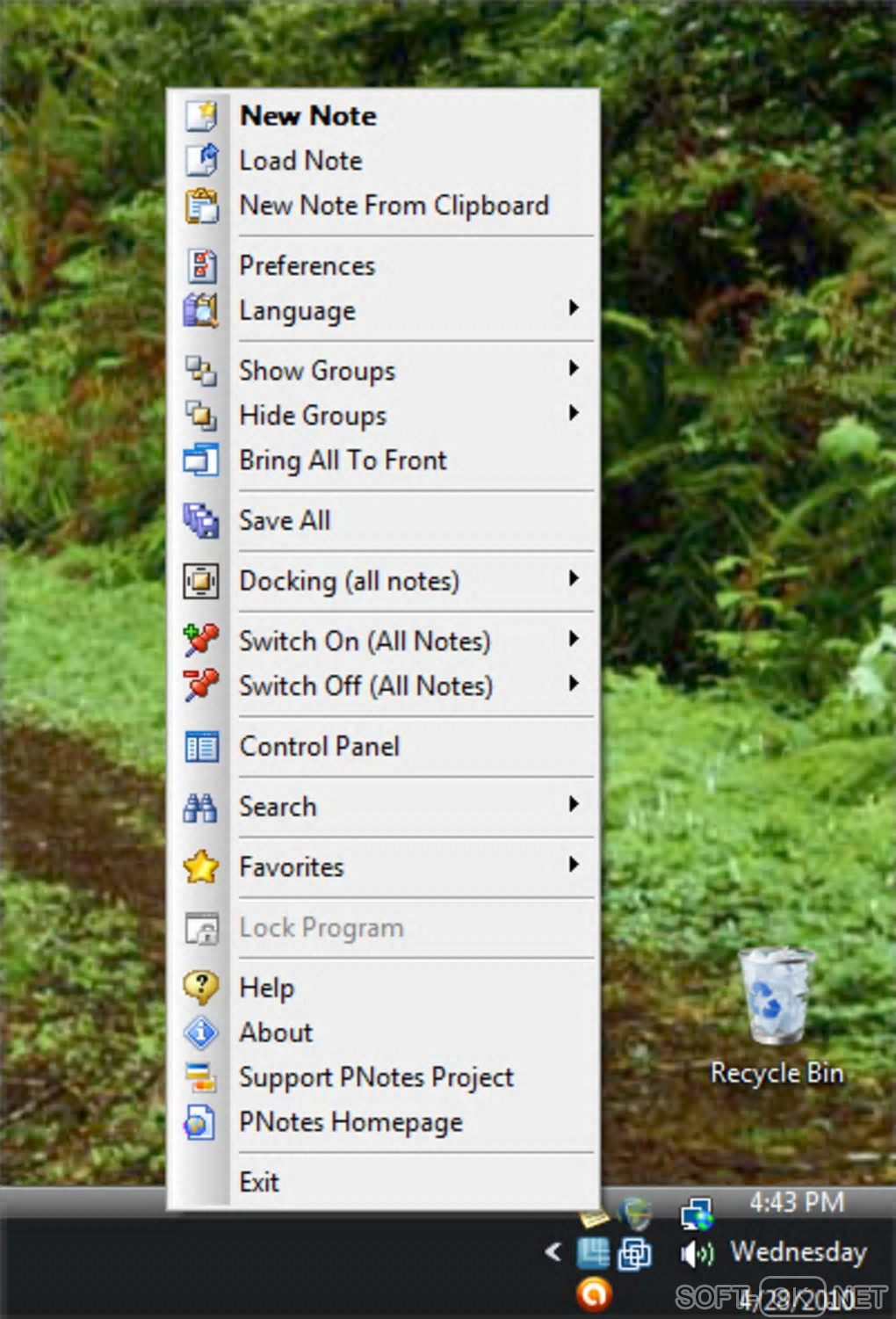The height and width of the screenshot is (1319, 896).
Task: Click the overlapping windows tray icon
Action: 635,1254
